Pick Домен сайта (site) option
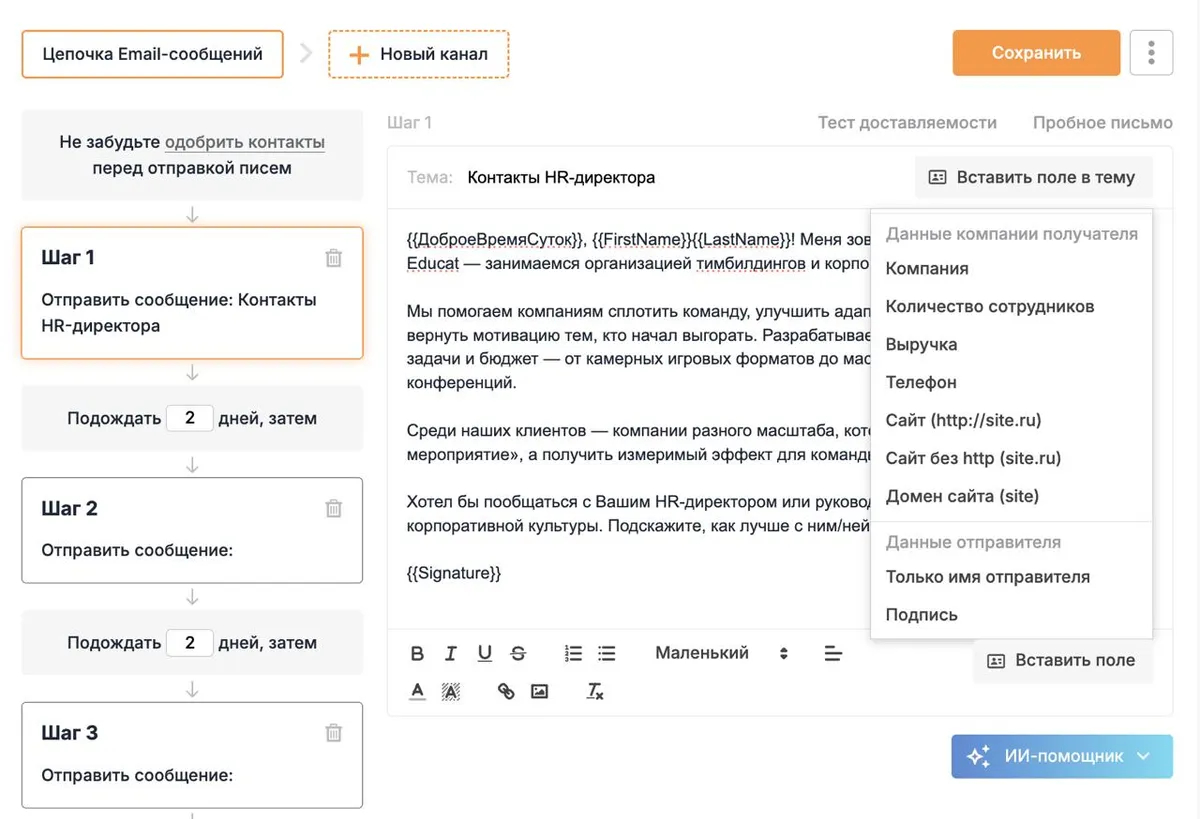This screenshot has height=819, width=1200. pyautogui.click(x=962, y=497)
